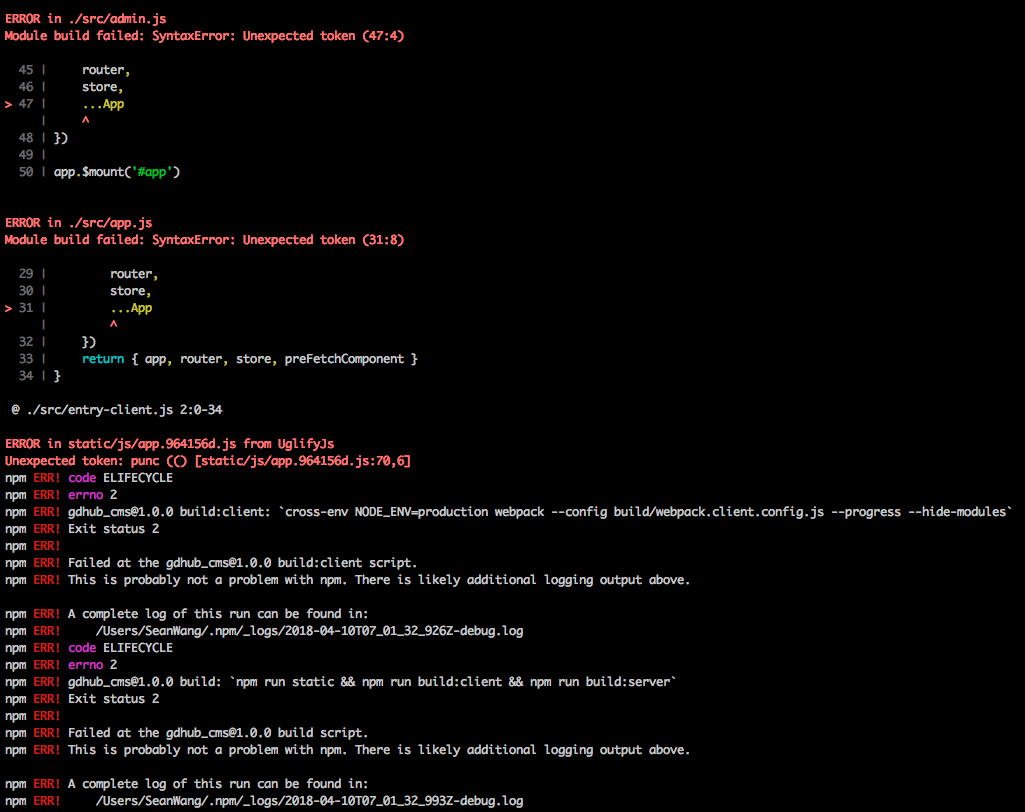Image resolution: width=1025 pixels, height=812 pixels.
Task: Click the first 'errno 2' line
Action: pyautogui.click(x=61, y=495)
